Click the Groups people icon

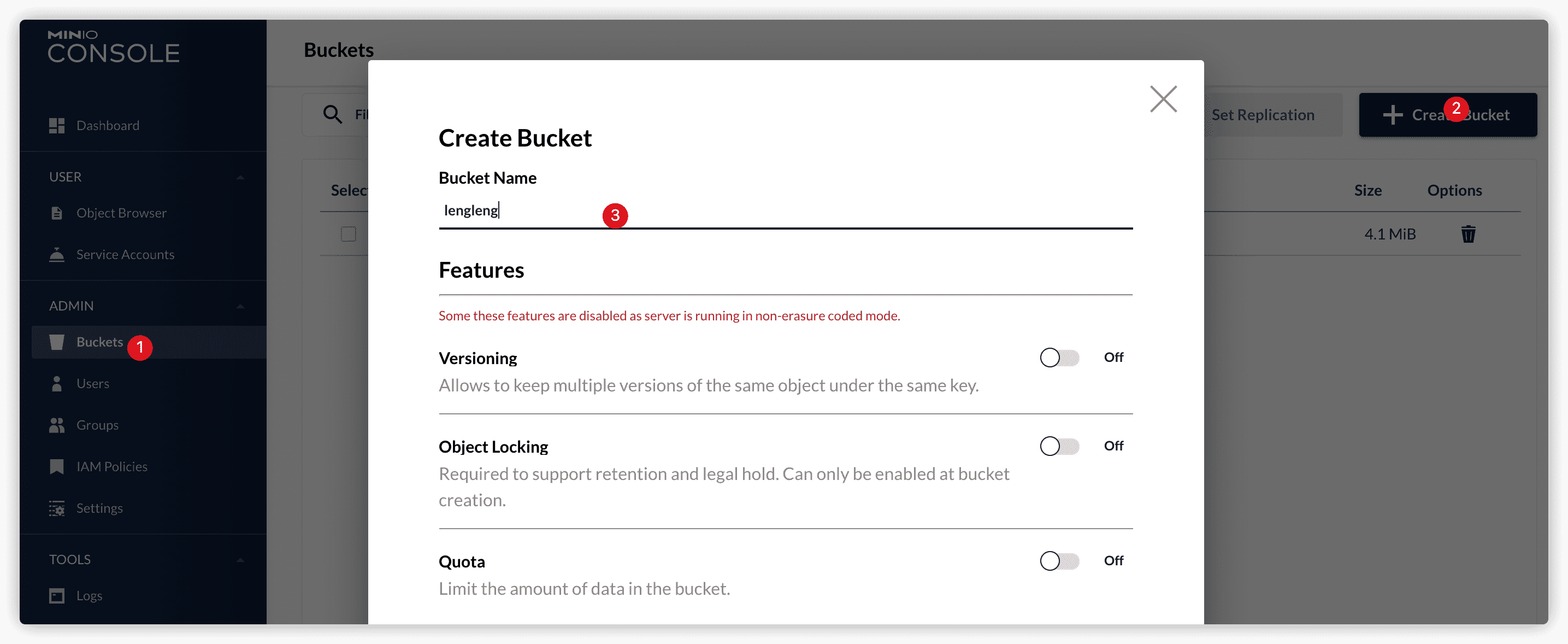pos(57,425)
